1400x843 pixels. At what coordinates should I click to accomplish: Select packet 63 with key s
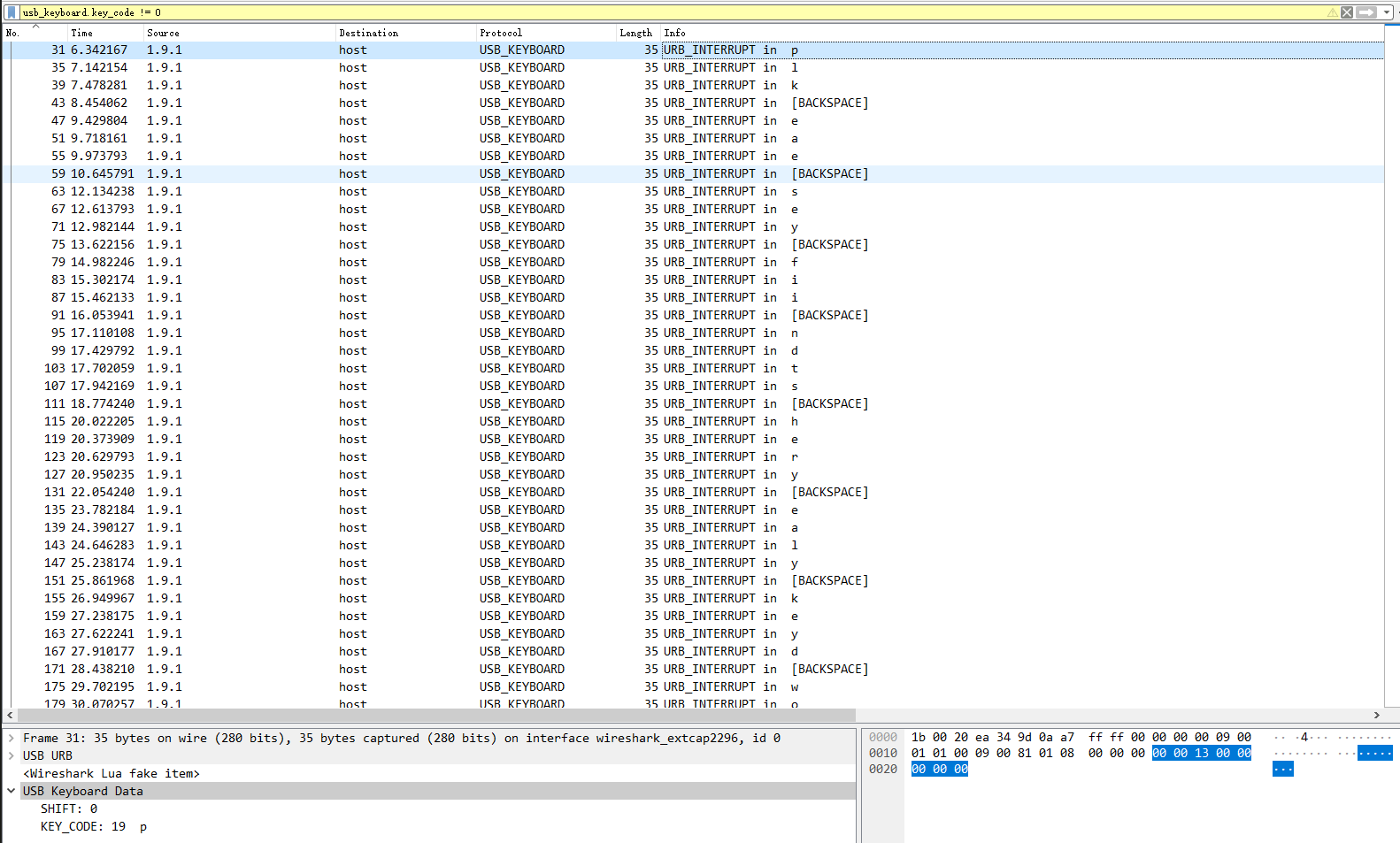tap(694, 191)
